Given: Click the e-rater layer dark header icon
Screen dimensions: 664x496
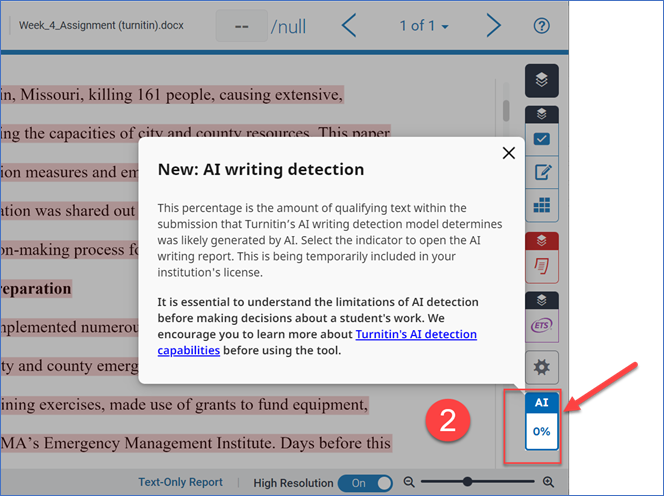Looking at the screenshot, I should [542, 300].
